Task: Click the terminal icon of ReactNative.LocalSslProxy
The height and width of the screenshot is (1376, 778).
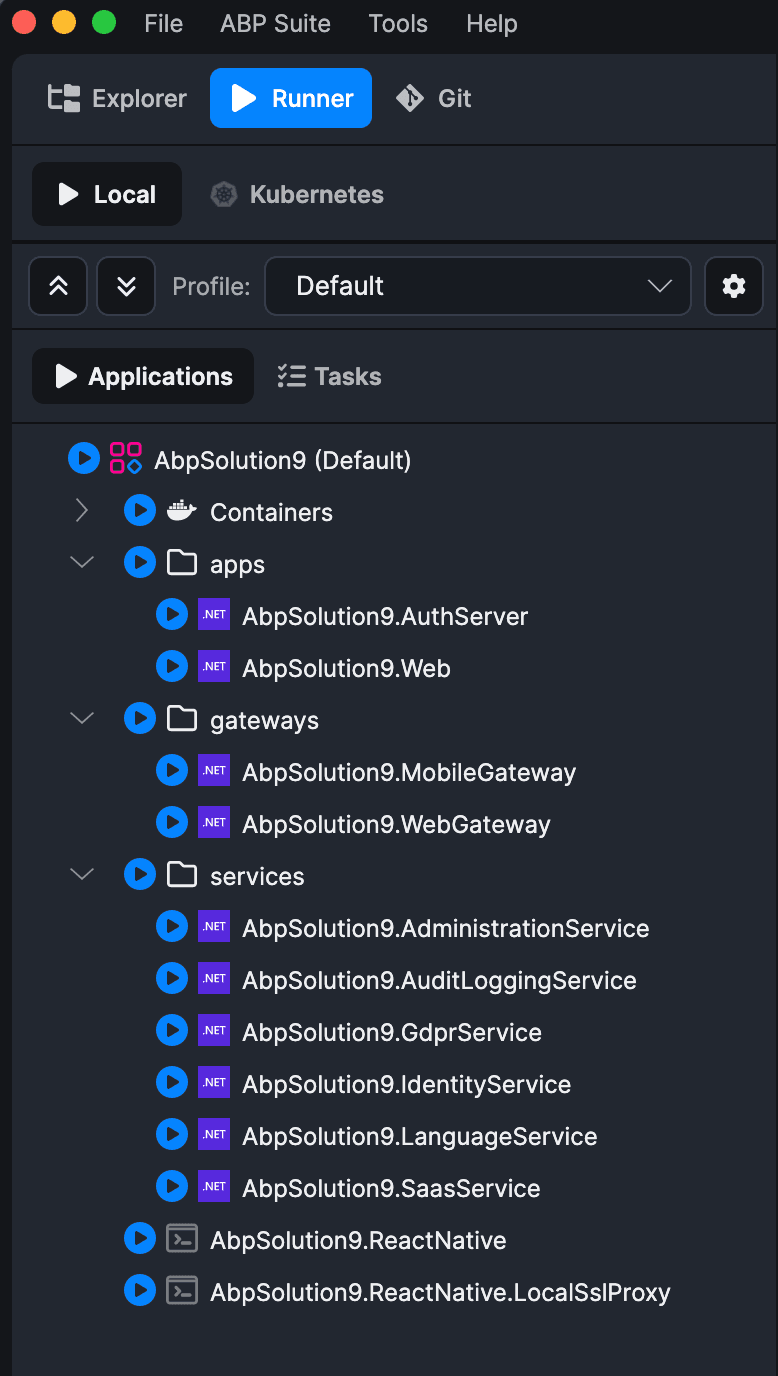Action: click(x=182, y=1292)
